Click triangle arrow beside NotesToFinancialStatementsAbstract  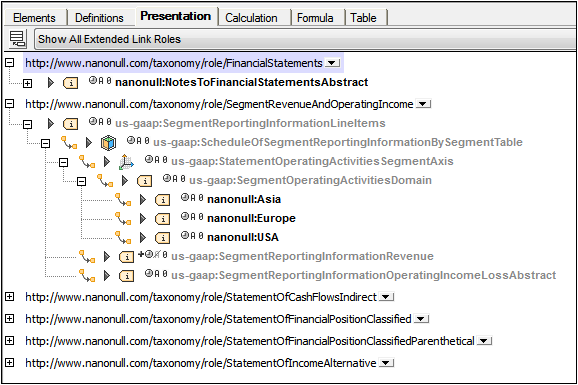click(51, 83)
